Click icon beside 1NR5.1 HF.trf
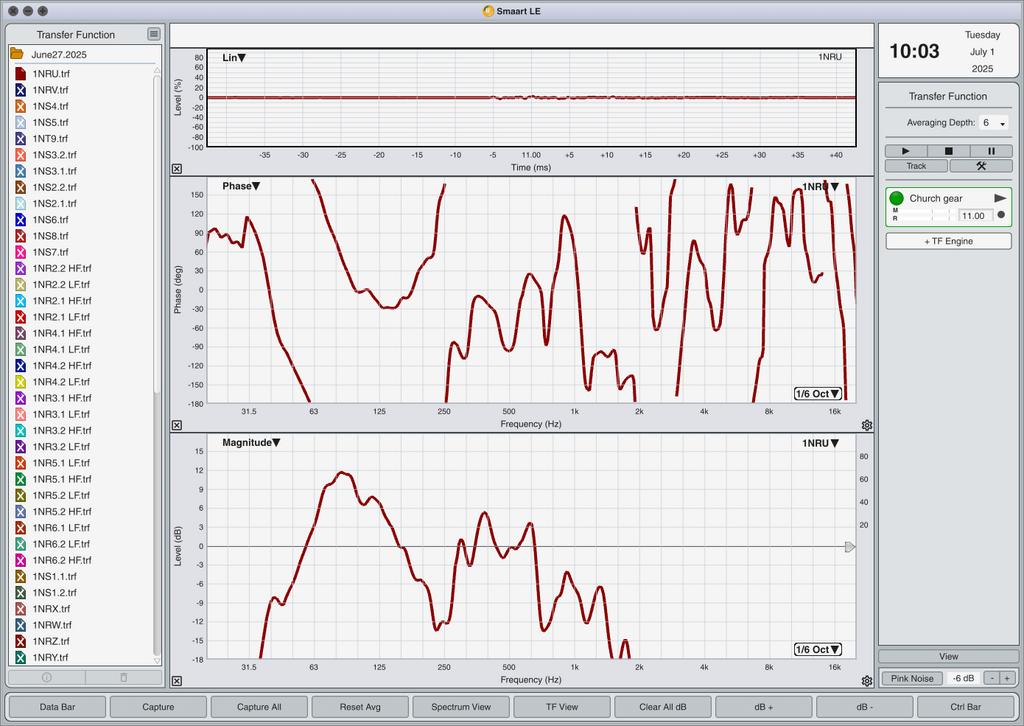Screen dimensions: 1024x726 click(20, 479)
